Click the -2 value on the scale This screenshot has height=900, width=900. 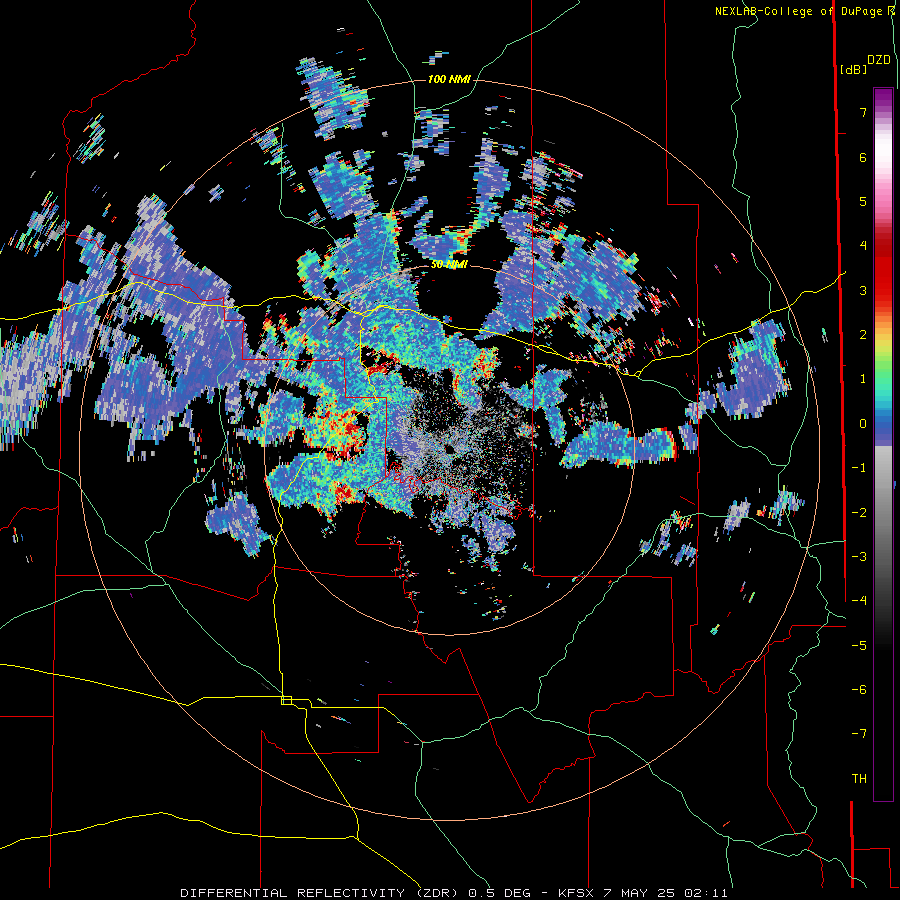point(859,513)
